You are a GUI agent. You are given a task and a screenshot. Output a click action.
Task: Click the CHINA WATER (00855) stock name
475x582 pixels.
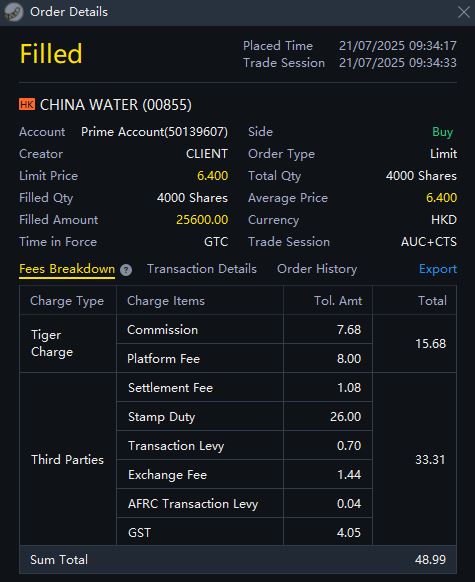click(x=116, y=105)
